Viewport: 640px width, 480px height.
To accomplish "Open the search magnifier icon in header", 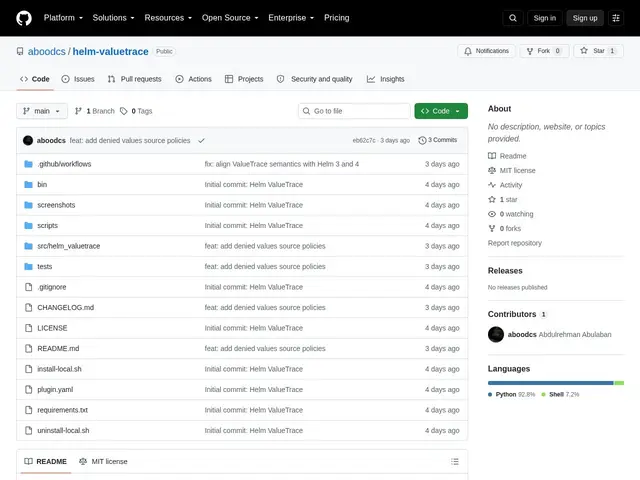I will tap(513, 18).
